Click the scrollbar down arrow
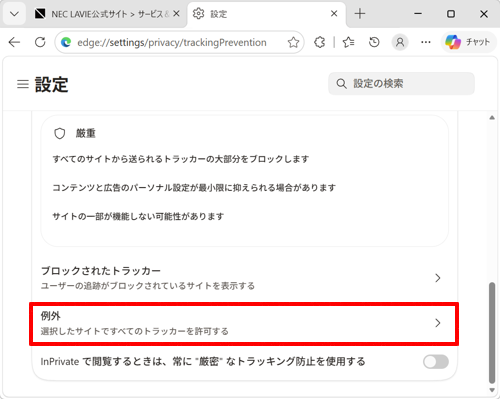Viewport: 500px width, 399px height. pyautogui.click(x=492, y=390)
